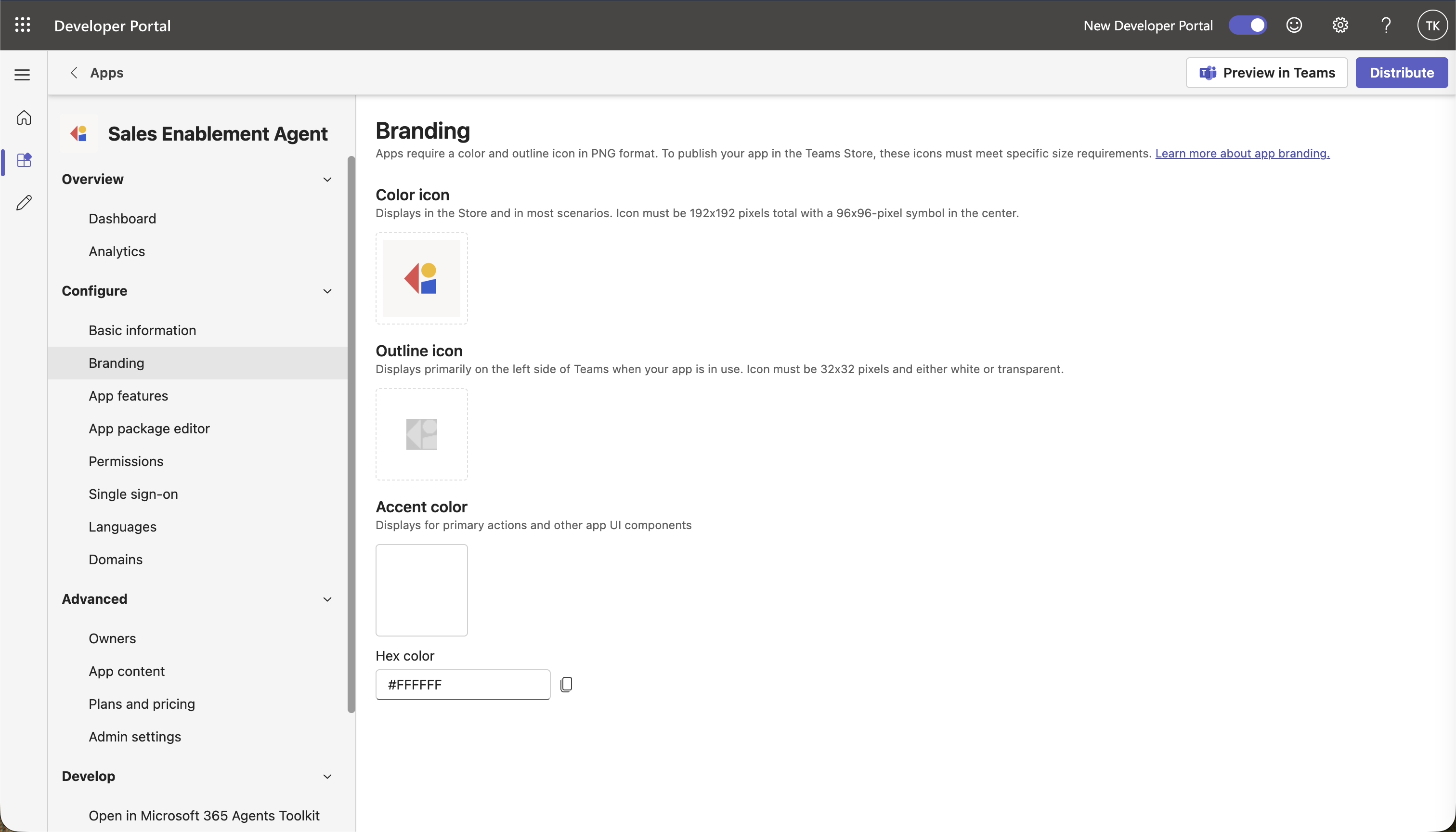The height and width of the screenshot is (832, 1456).
Task: Open the settings gear icon
Action: 1340,25
